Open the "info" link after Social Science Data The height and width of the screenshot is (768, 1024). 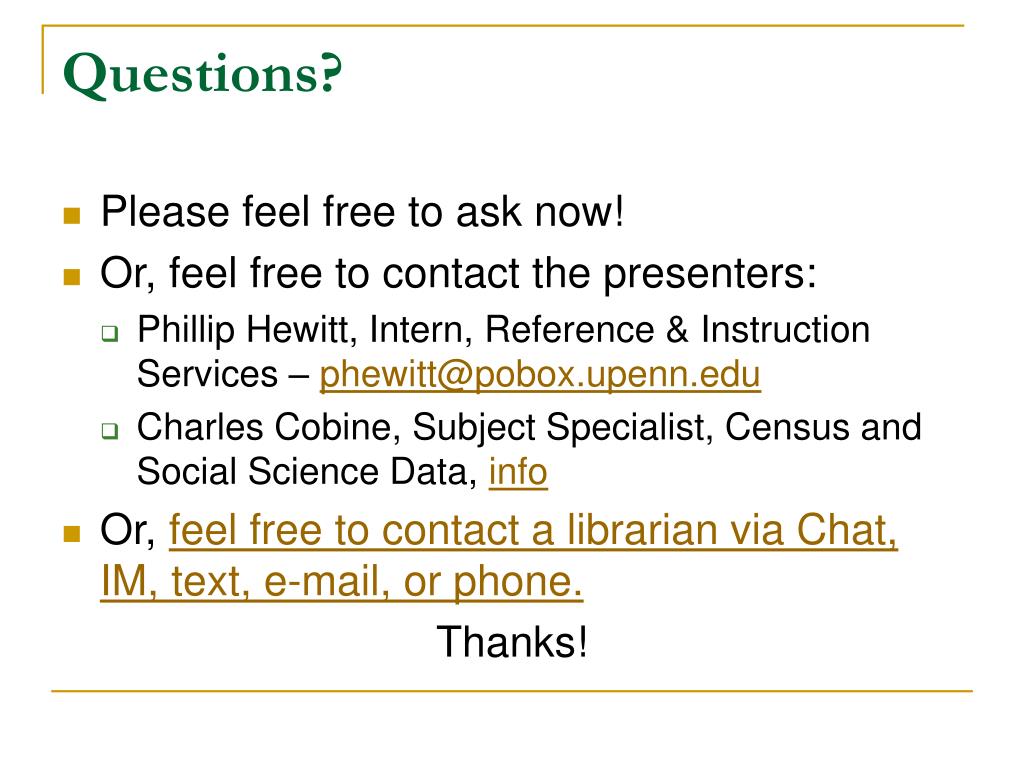pyautogui.click(x=518, y=472)
